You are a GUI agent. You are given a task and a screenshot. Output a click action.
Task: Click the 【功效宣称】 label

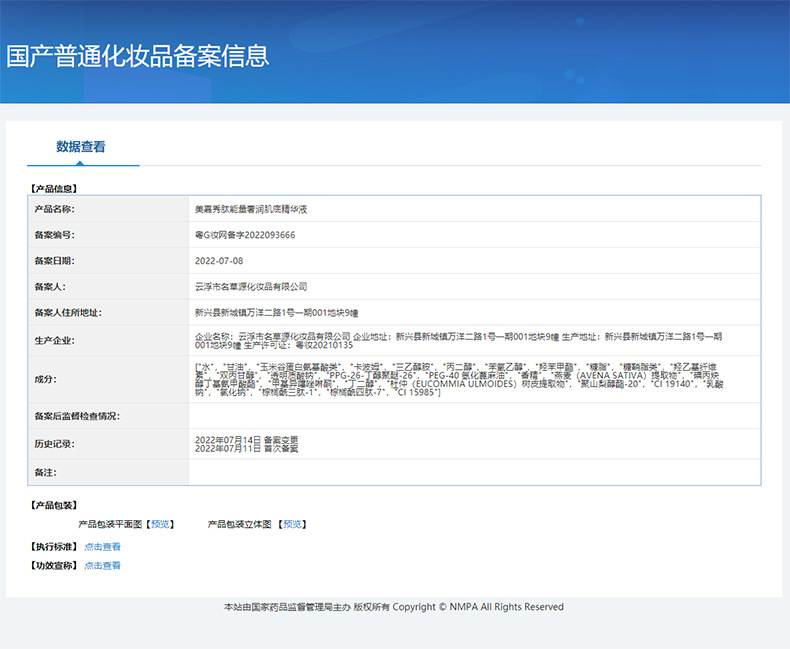[x=54, y=565]
